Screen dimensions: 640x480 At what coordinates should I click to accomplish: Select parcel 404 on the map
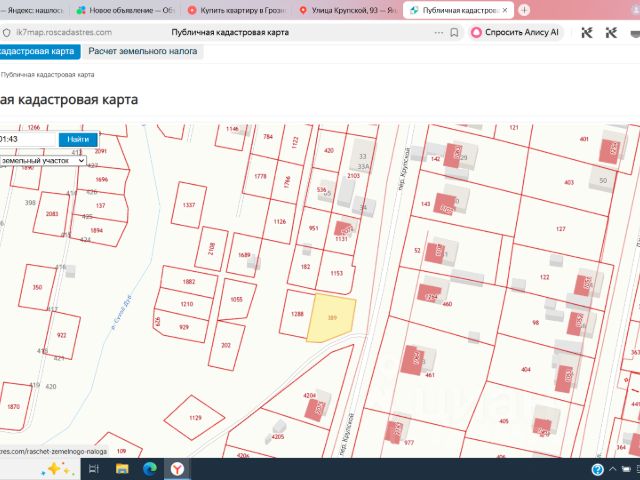coord(526,369)
